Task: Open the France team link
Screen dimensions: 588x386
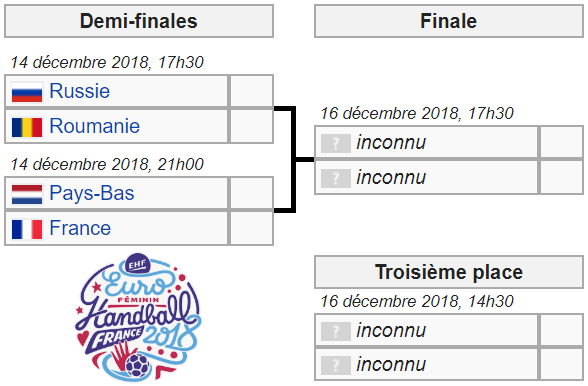Action: 80,228
